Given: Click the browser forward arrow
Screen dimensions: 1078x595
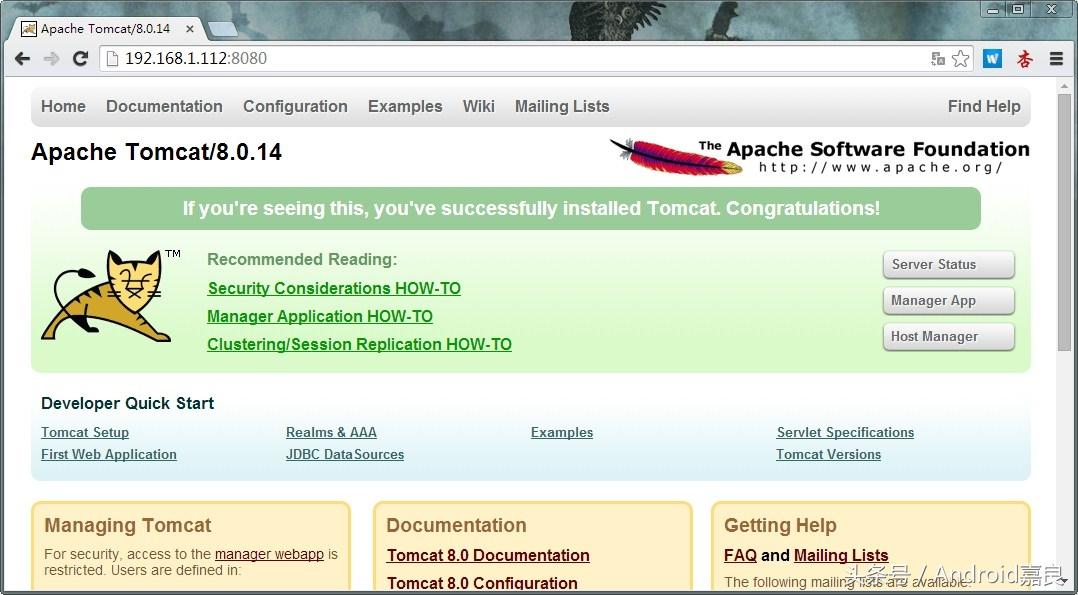Looking at the screenshot, I should point(52,58).
